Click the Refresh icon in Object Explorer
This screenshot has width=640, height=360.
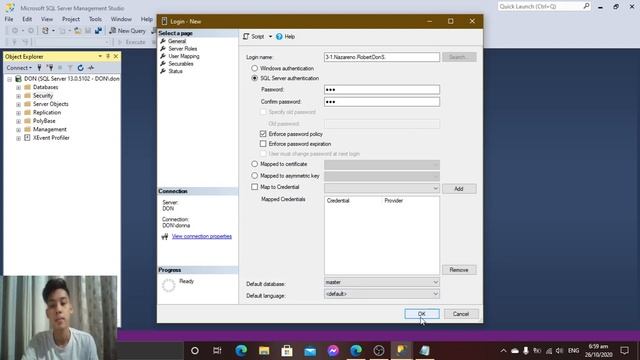click(80, 68)
